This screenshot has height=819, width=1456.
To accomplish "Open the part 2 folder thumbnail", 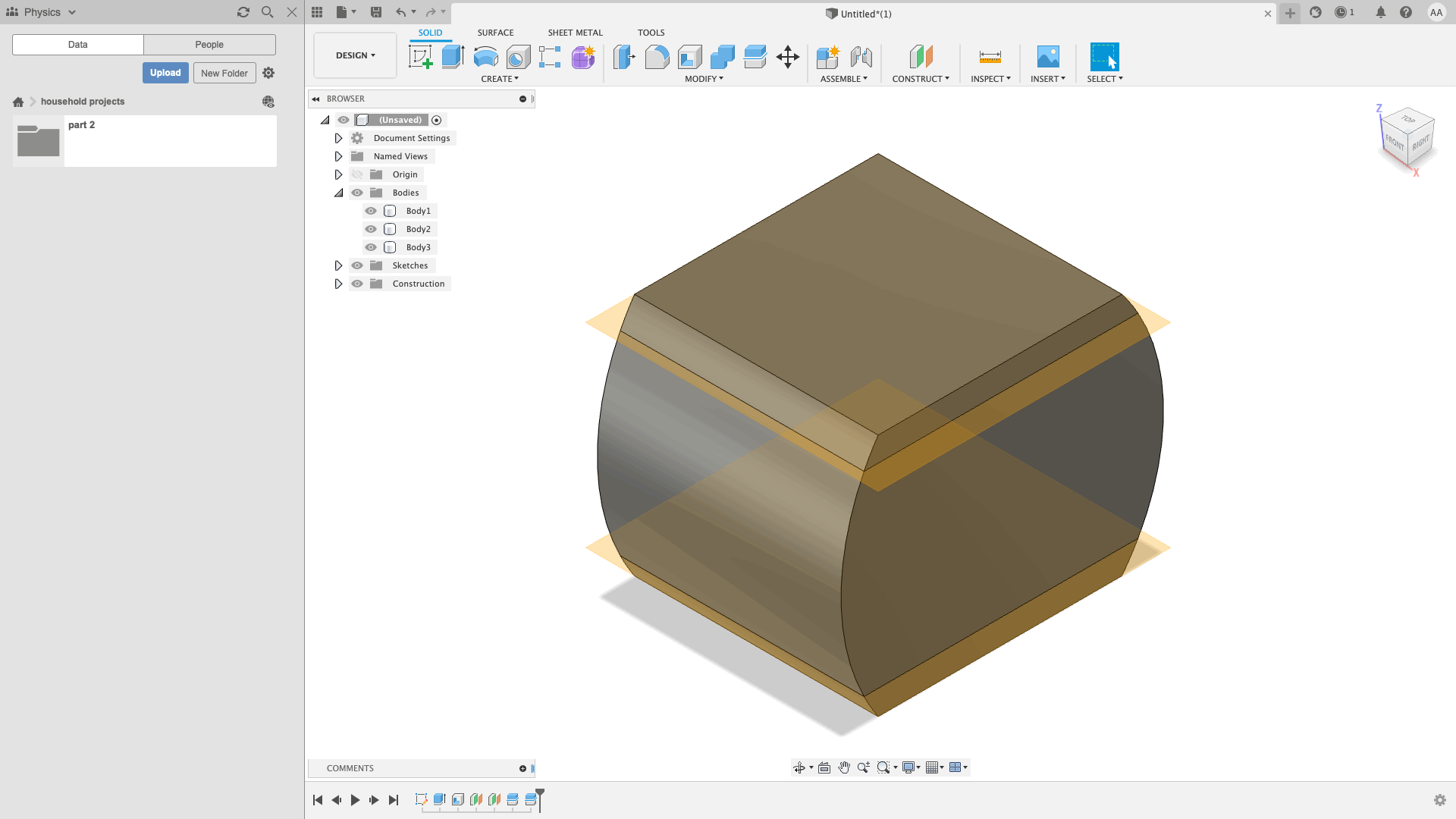I will tap(38, 140).
